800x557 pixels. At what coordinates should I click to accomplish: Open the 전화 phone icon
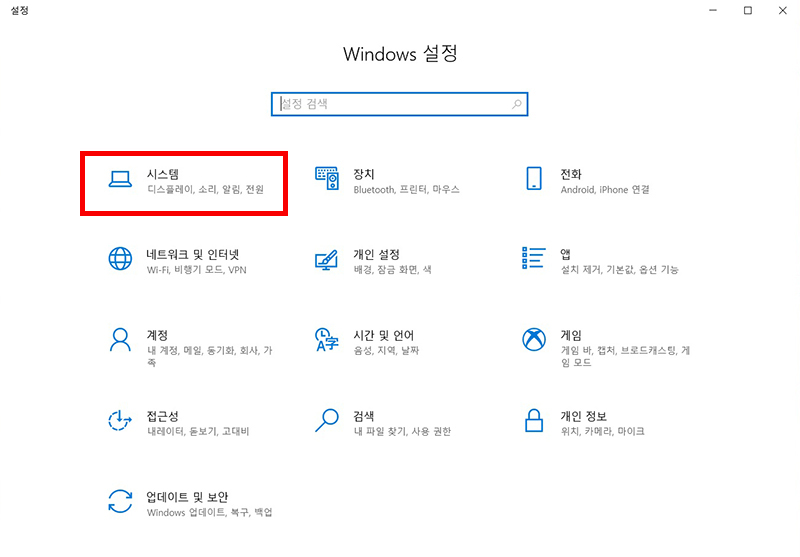(534, 179)
